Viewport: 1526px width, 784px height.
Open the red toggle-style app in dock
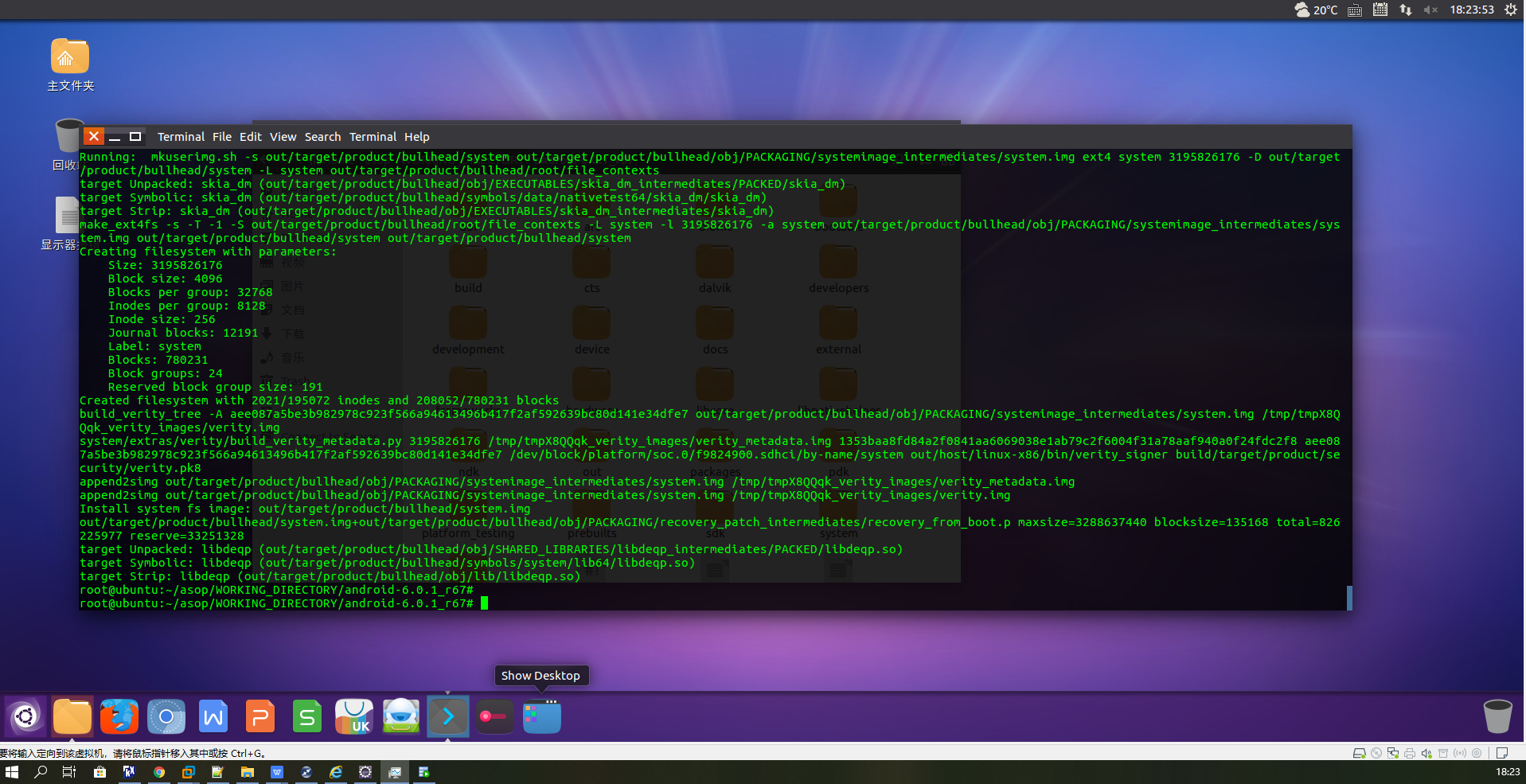click(x=495, y=717)
